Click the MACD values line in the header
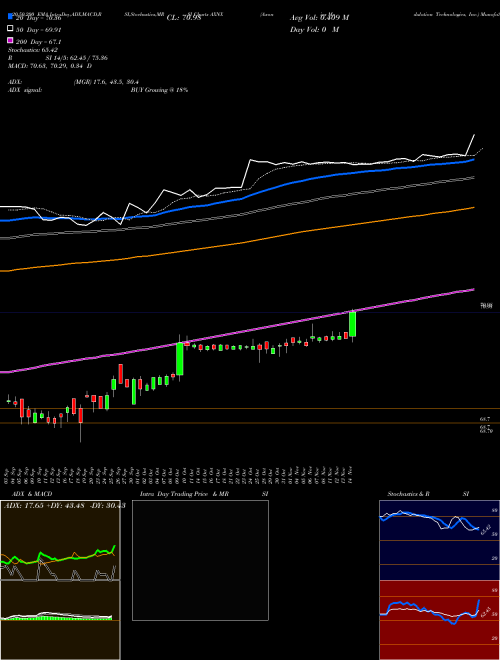 (x=50, y=66)
